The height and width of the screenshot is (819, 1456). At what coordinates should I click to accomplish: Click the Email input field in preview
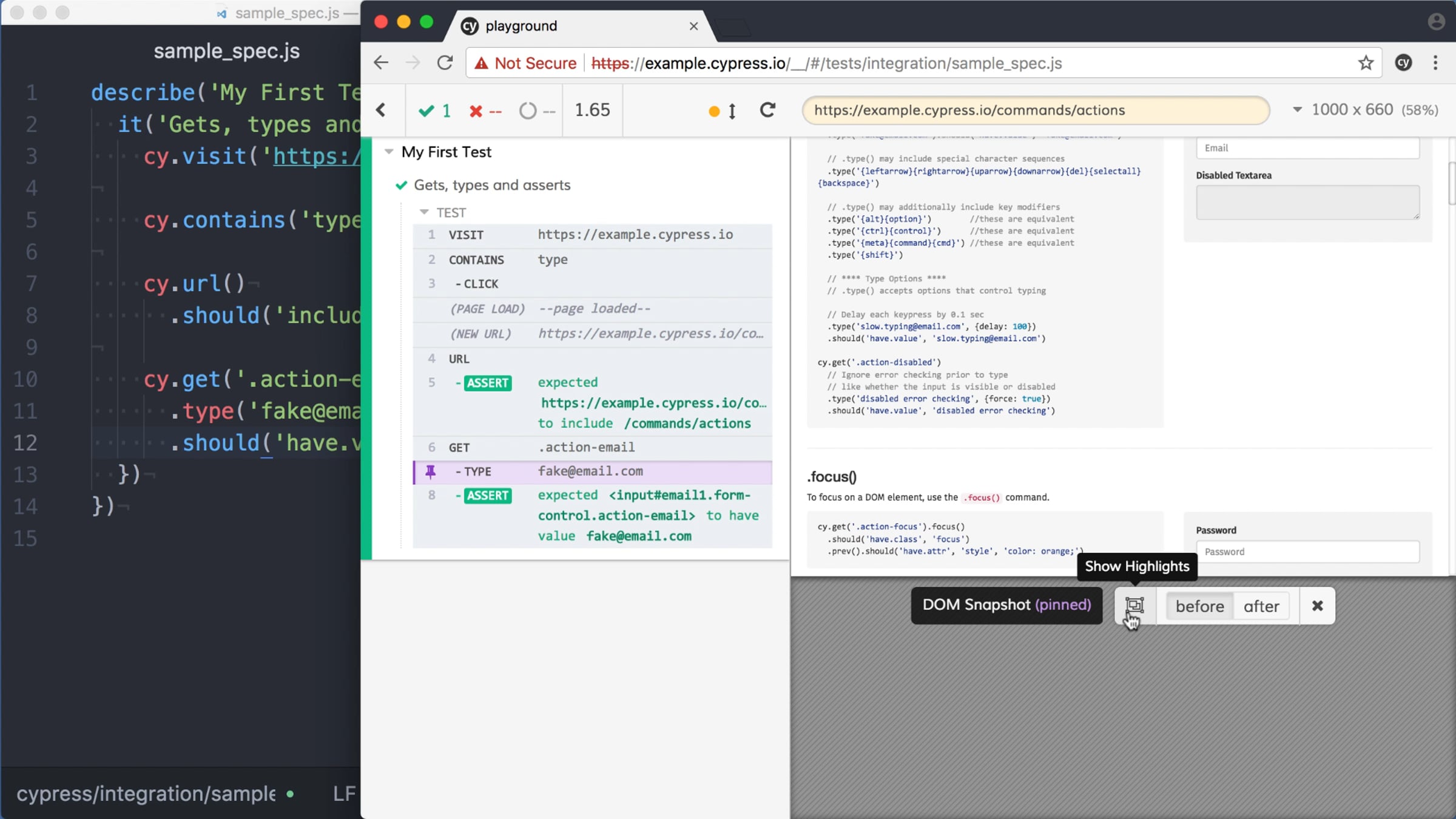(x=1307, y=148)
